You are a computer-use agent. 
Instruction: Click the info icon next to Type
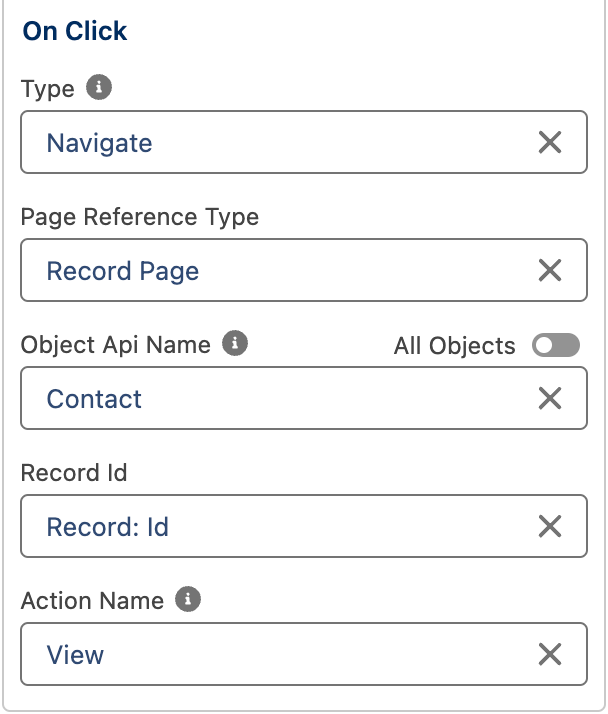98,88
